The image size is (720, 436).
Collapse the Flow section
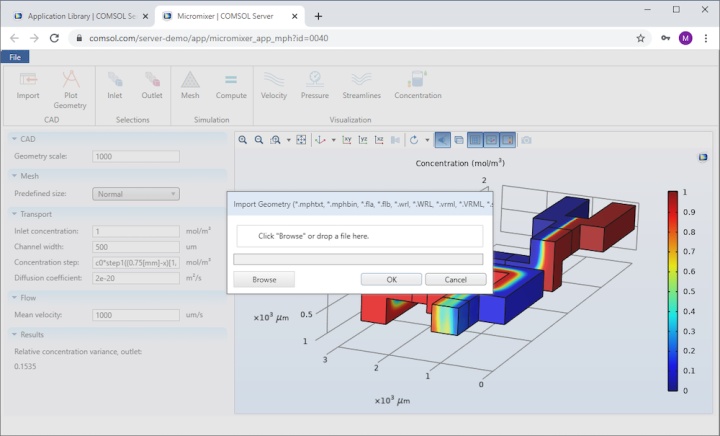[x=14, y=297]
